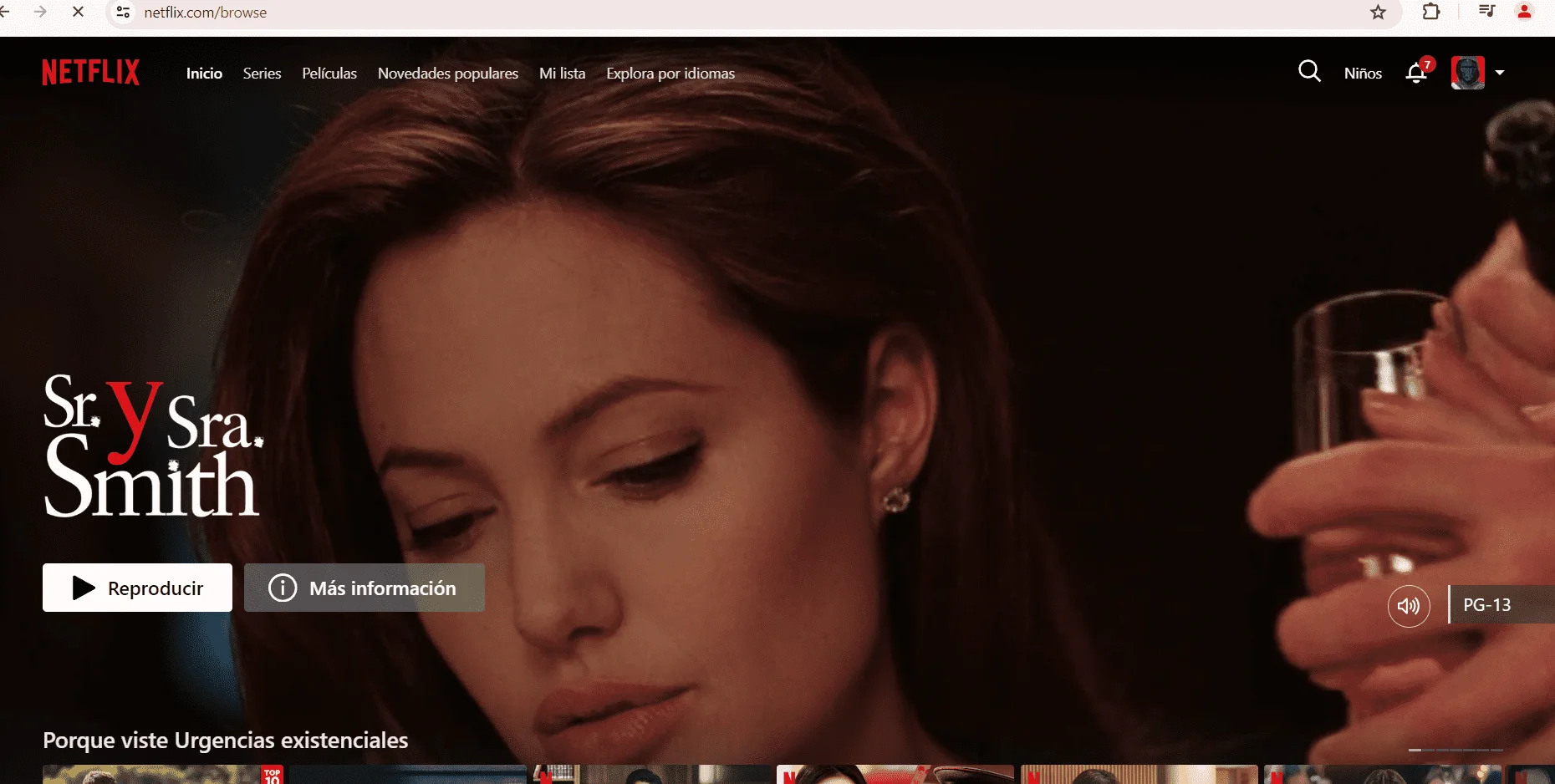
Task: Stop page loading with X button
Action: point(78,12)
